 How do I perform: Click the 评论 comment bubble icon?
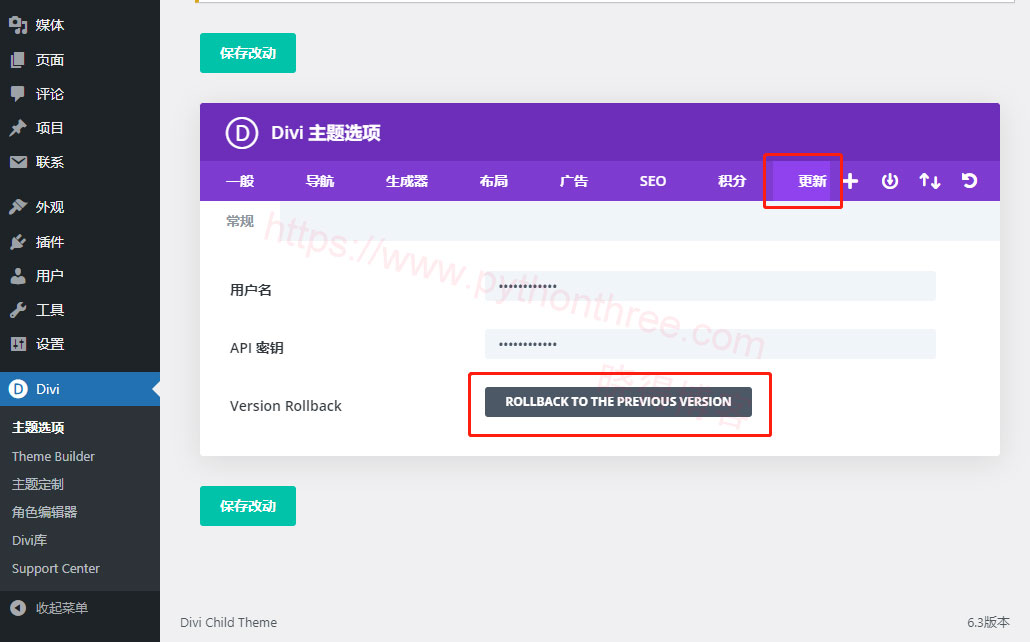pos(18,94)
